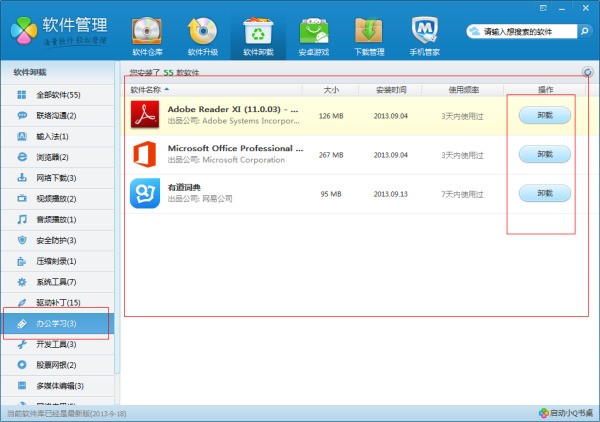600x422 pixels.
Task: Uninstall Adobe Reader XI with 卸载 button
Action: coord(544,115)
